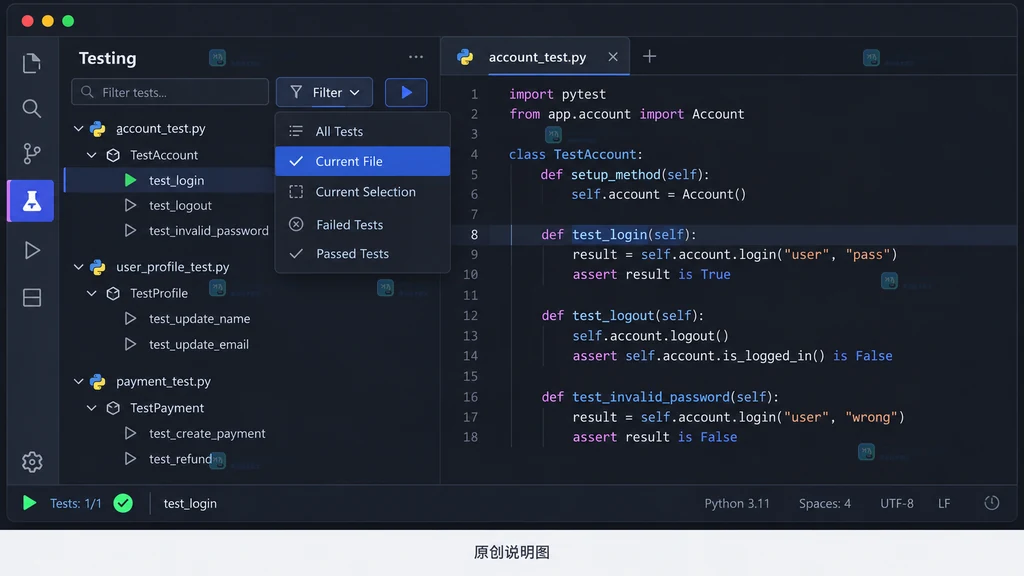The image size is (1024, 576).
Task: Open the panel layout icon in sidebar
Action: 31,298
